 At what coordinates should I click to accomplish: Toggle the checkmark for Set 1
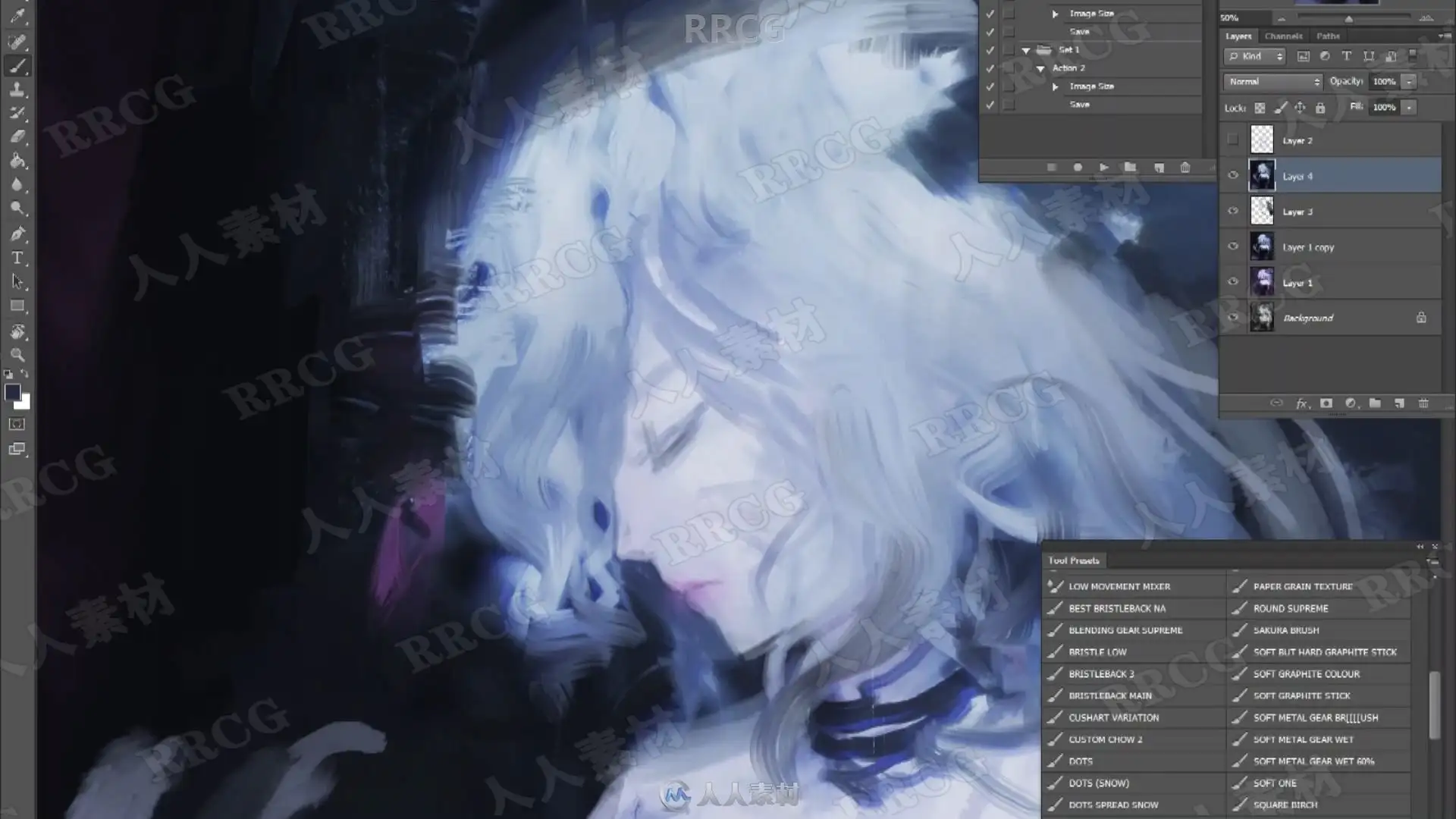click(x=990, y=50)
